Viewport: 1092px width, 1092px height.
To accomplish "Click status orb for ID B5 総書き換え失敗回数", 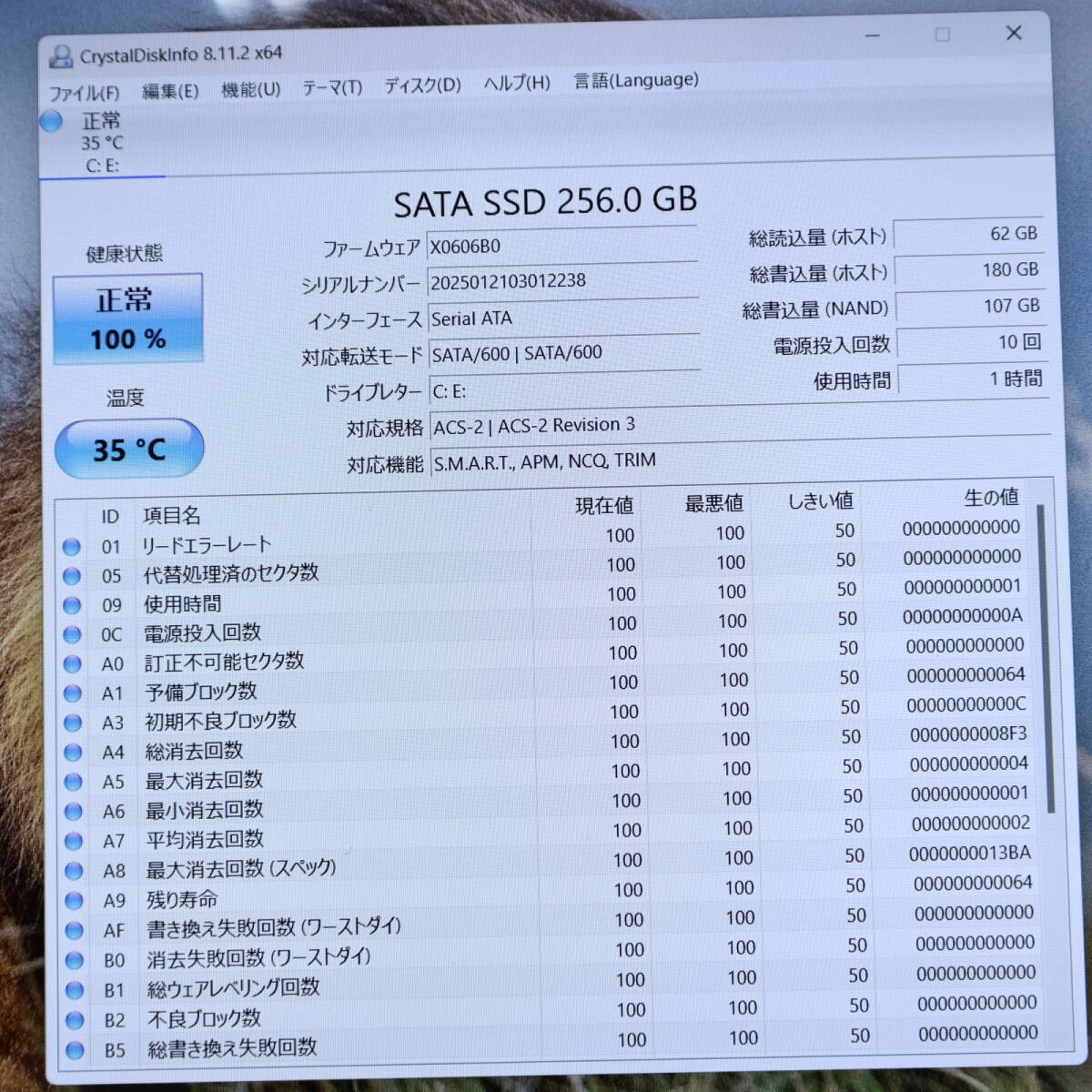I will (75, 1050).
